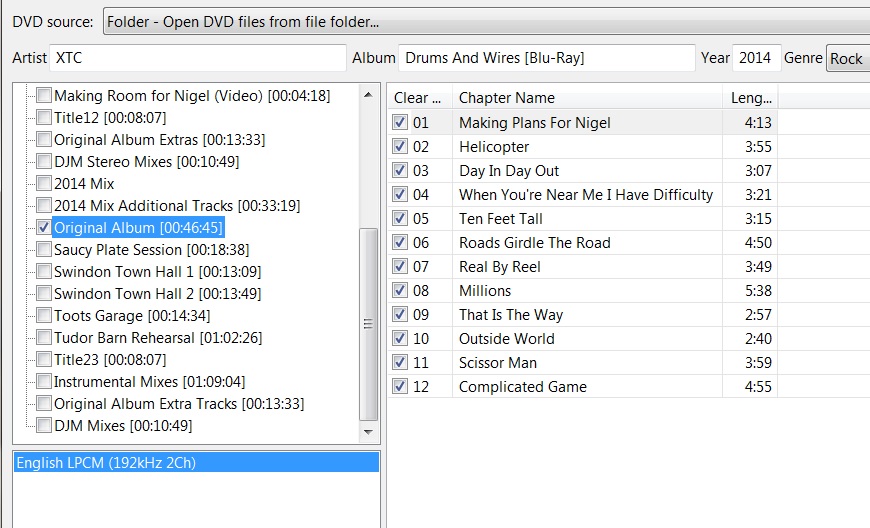The image size is (870, 528).
Task: Uncheck chapter 07 Real By Reel
Action: coord(399,266)
